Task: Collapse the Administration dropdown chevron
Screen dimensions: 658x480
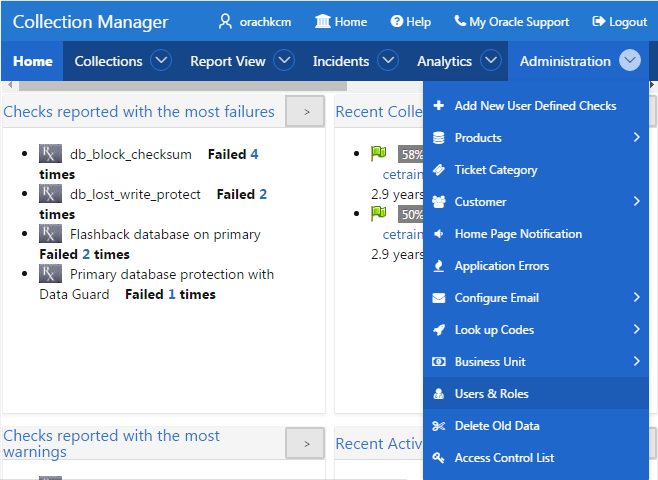Action: click(630, 60)
